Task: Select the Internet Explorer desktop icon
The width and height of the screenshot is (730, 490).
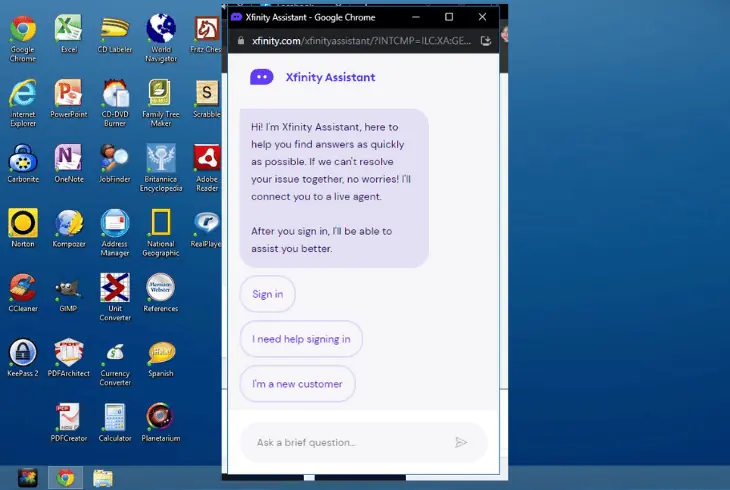Action: 23,103
